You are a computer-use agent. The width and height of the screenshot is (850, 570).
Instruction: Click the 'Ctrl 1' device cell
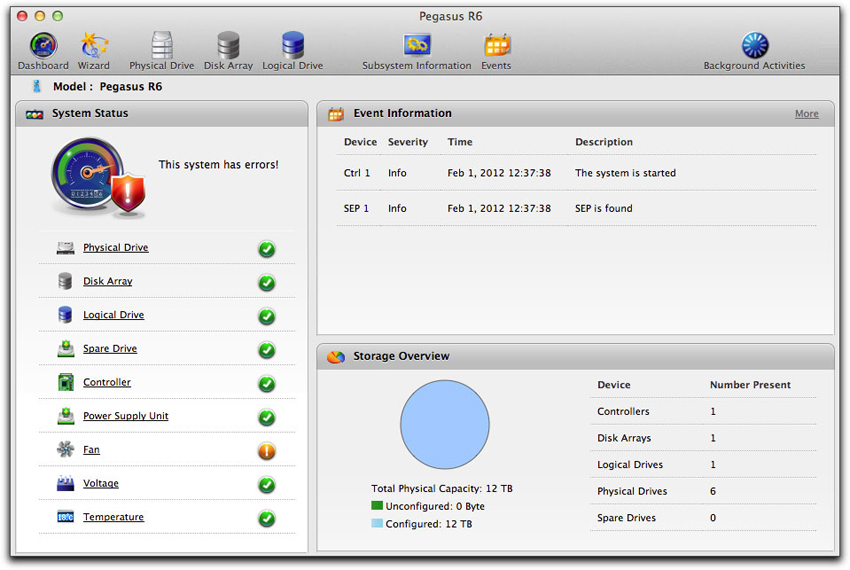tap(357, 173)
